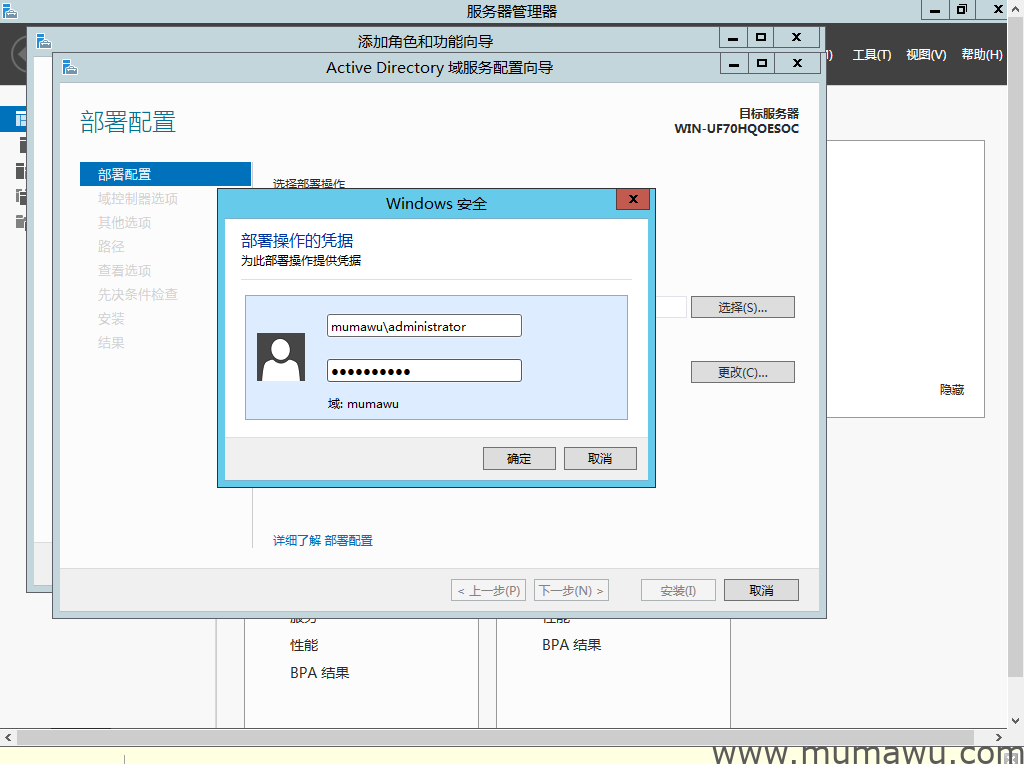Viewport: 1024px width, 764px height.
Task: Maximize the Active Directory 域服务配置向导 window
Action: click(x=761, y=63)
